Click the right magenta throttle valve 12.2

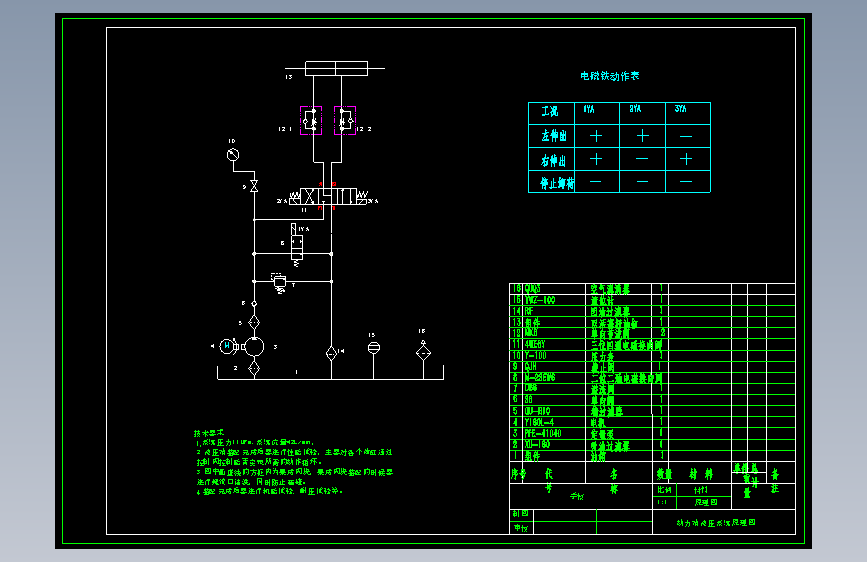344,120
